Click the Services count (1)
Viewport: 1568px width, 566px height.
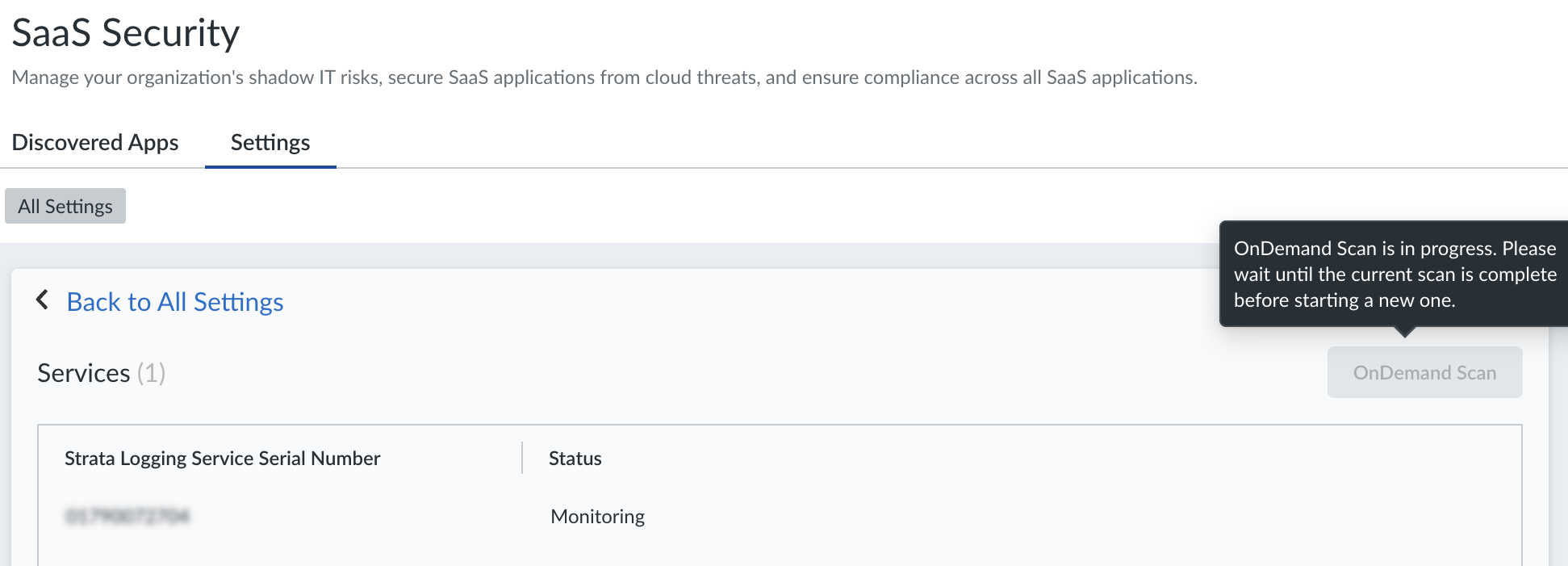coord(151,373)
